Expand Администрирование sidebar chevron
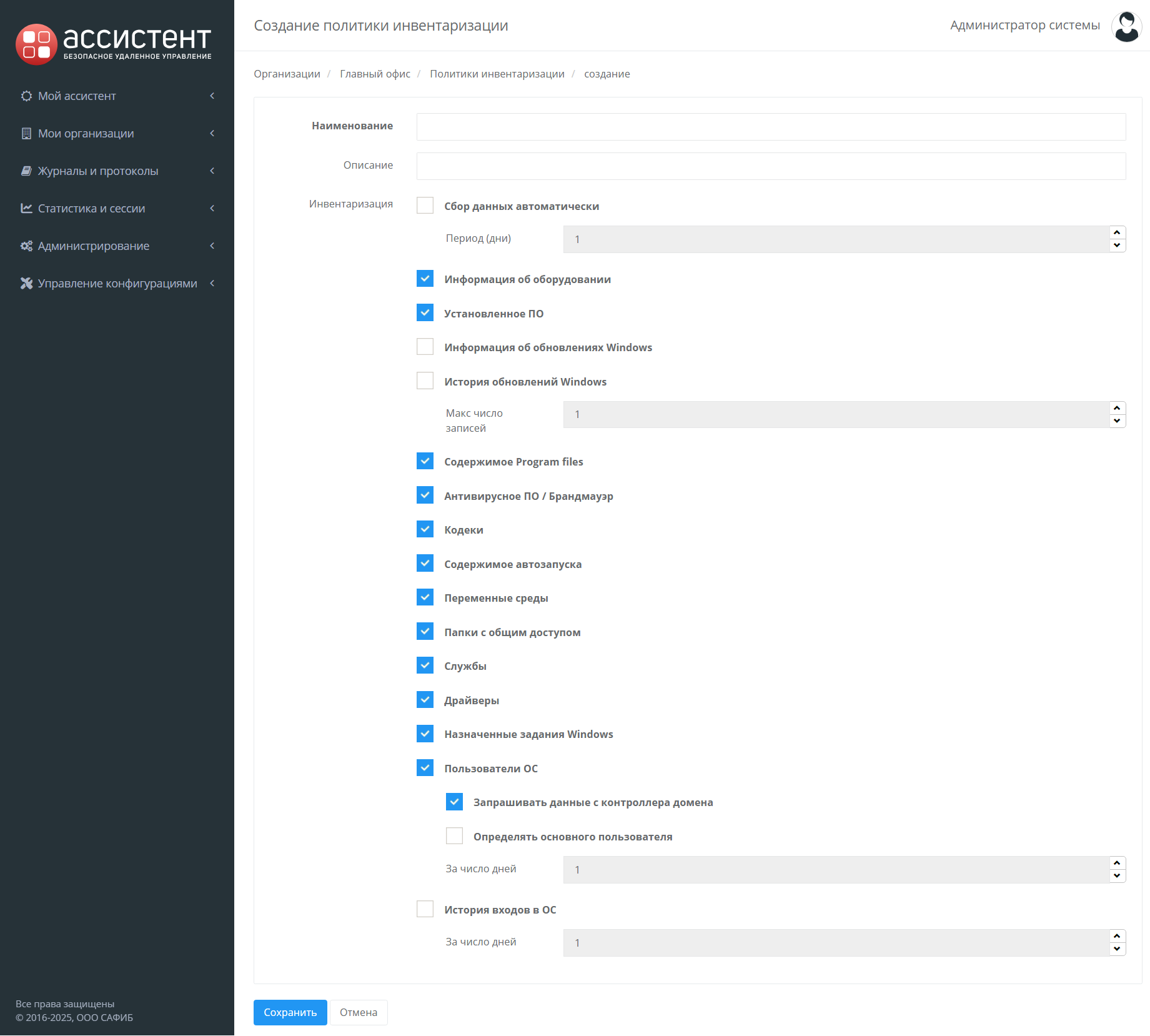This screenshot has height=1036, width=1150. pos(212,246)
